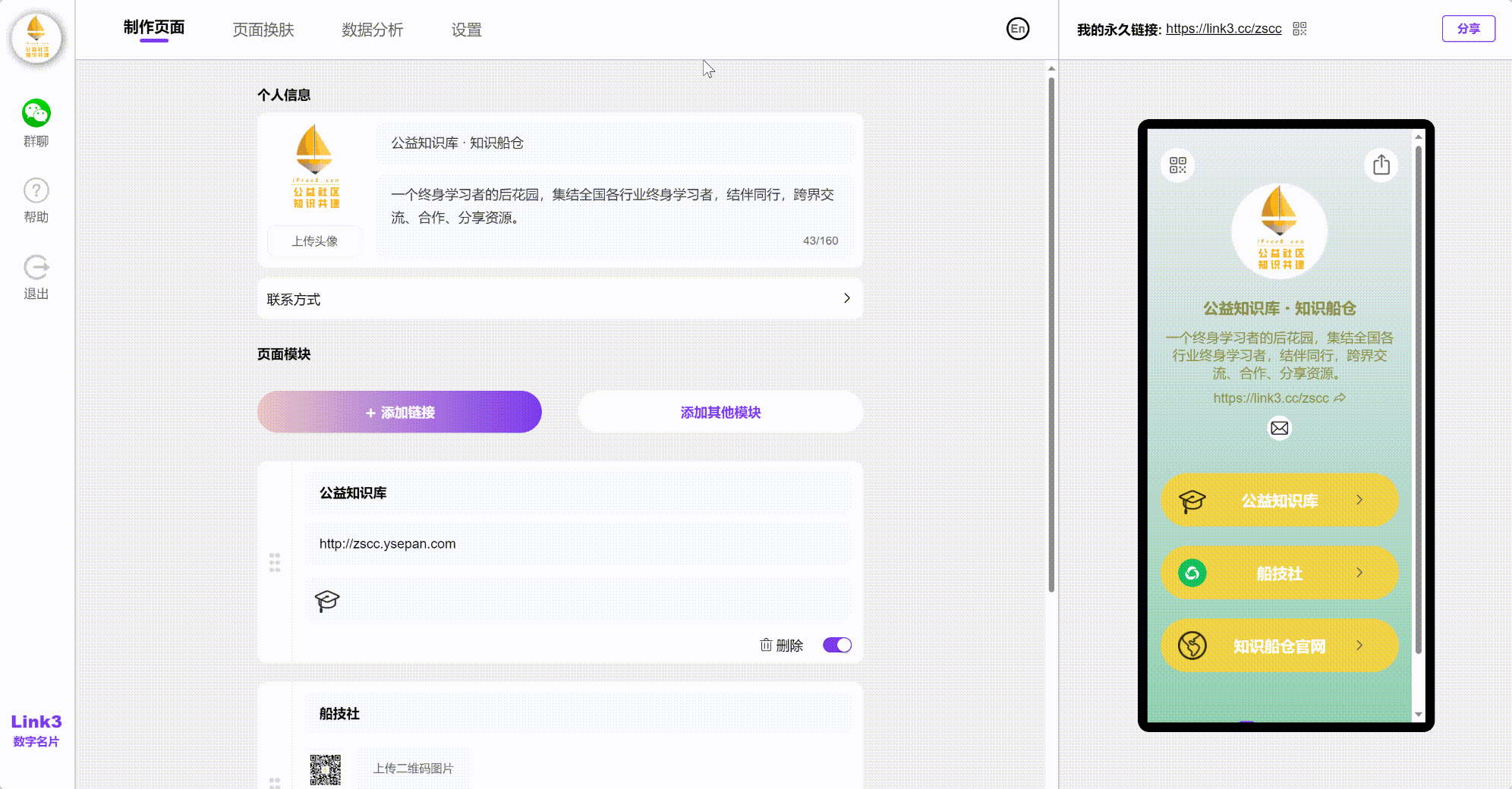
Task: Click the help question mark icon
Action: point(36,190)
